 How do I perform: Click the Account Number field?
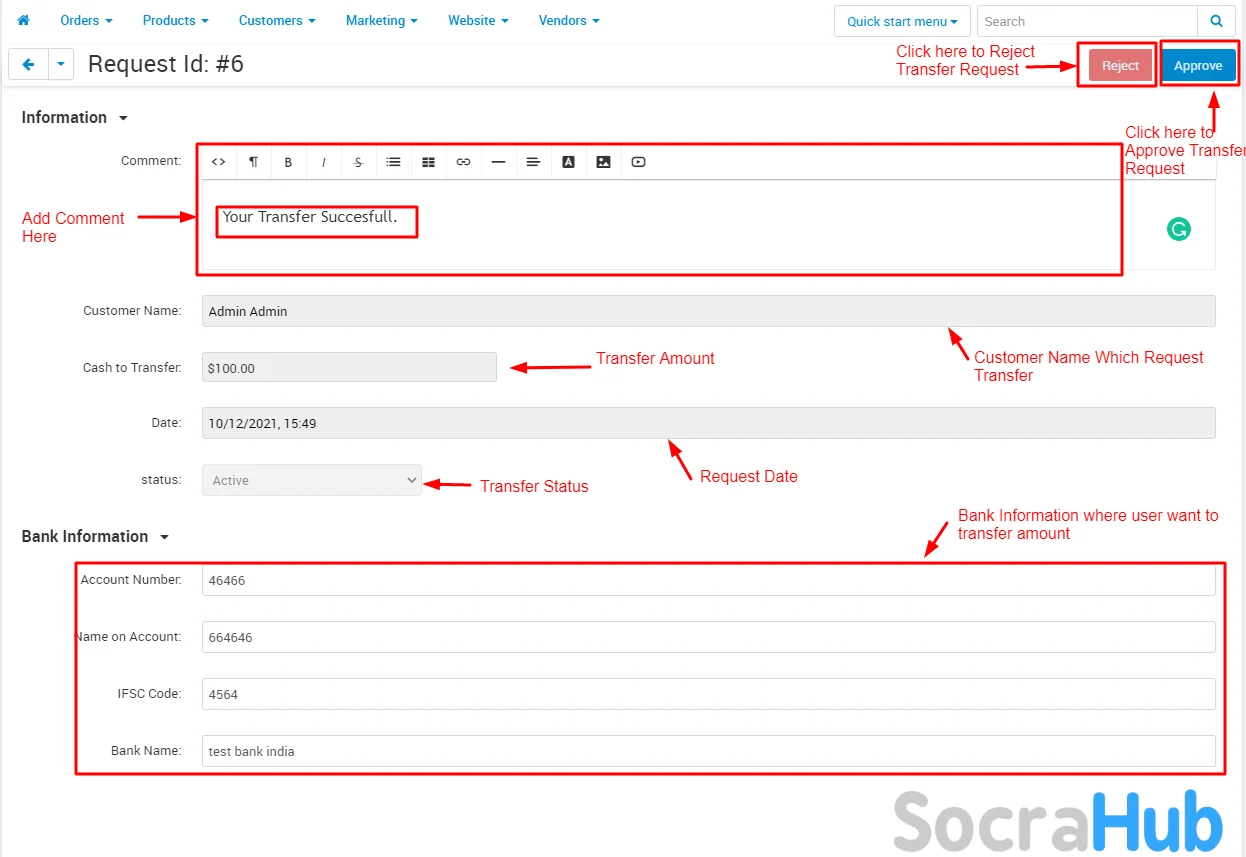(709, 580)
